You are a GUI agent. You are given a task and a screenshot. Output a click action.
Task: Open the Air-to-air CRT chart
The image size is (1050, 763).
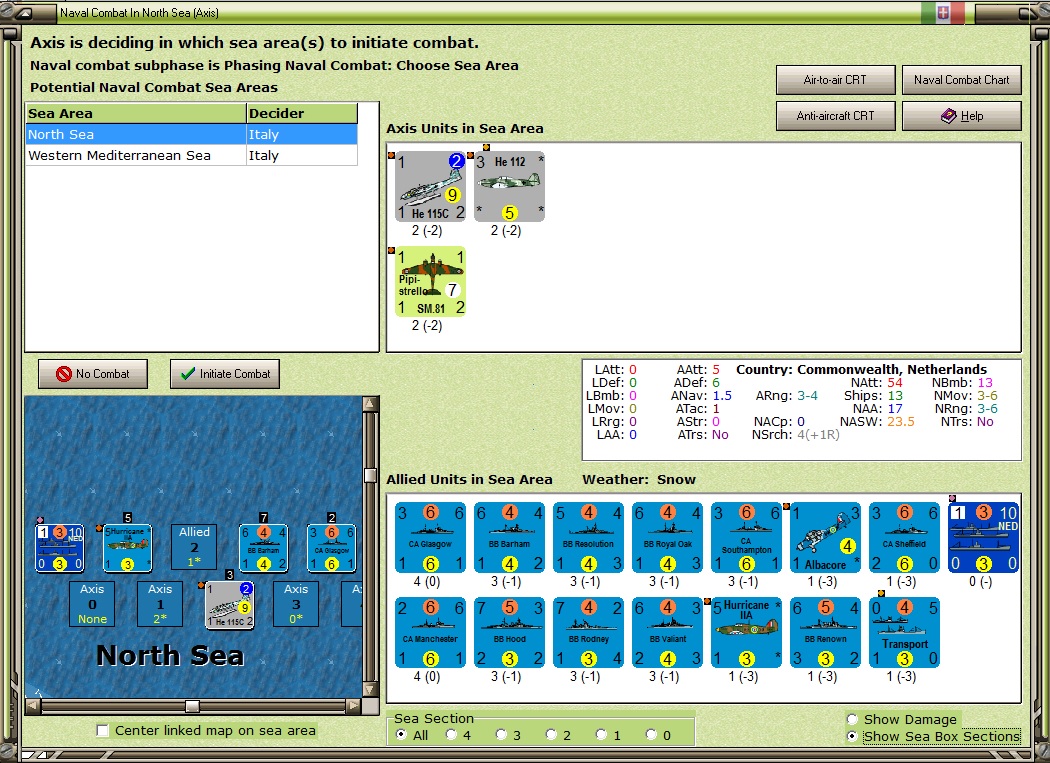(x=835, y=80)
